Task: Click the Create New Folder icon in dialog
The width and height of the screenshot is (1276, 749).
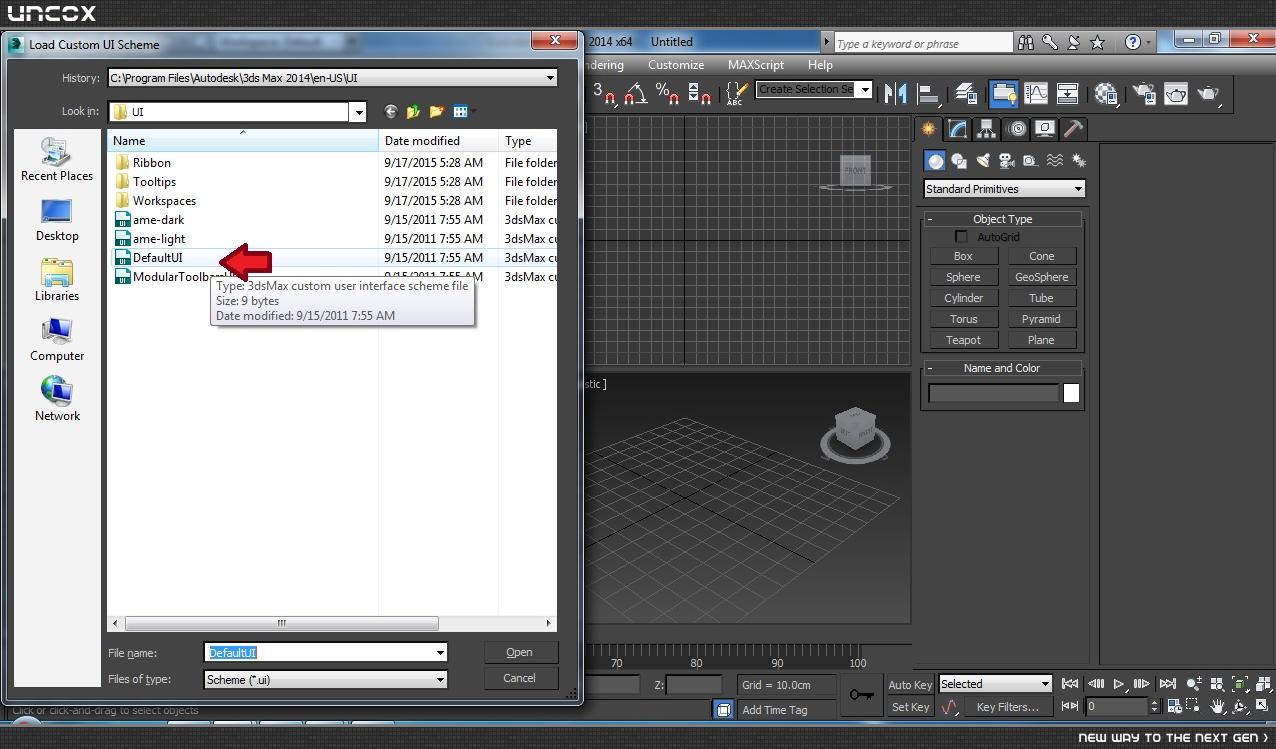Action: point(436,112)
